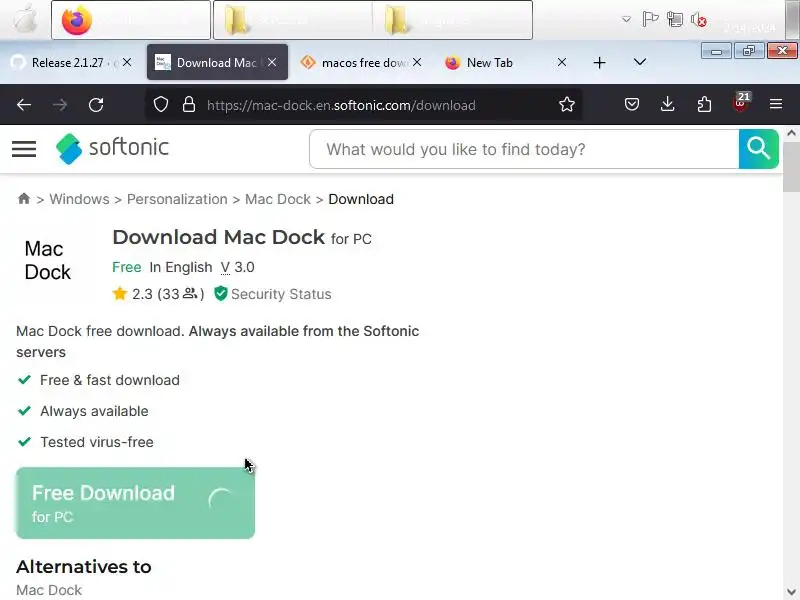Open the Mac Dock breadcrumb link

tap(278, 199)
